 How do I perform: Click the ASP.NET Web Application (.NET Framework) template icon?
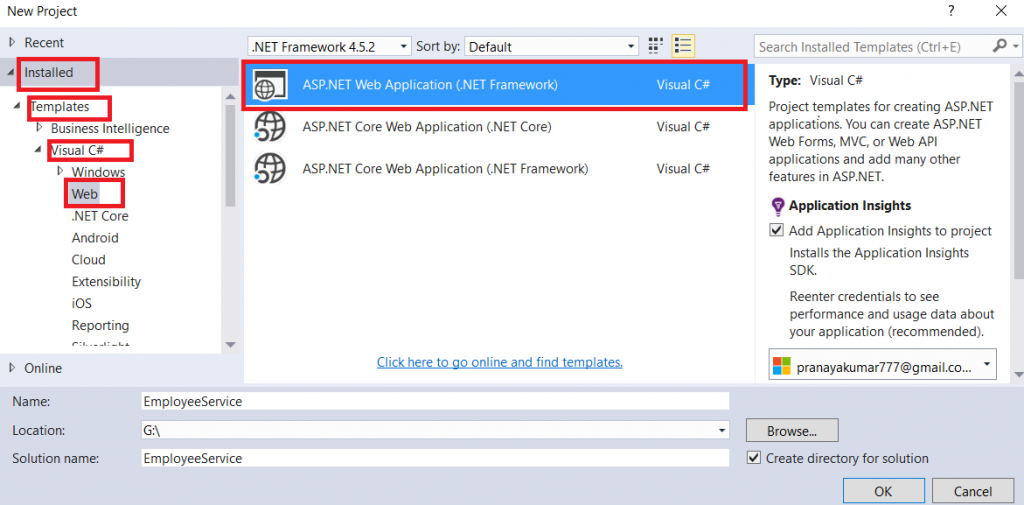[x=270, y=86]
